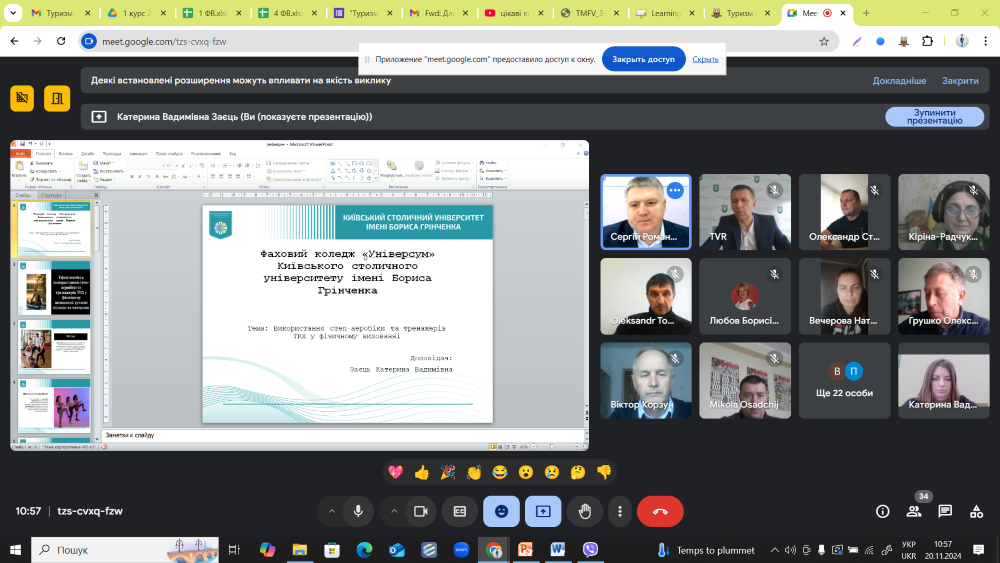Screen dimensions: 1000x563
Task: Open Viber from taskbar
Action: (590, 550)
